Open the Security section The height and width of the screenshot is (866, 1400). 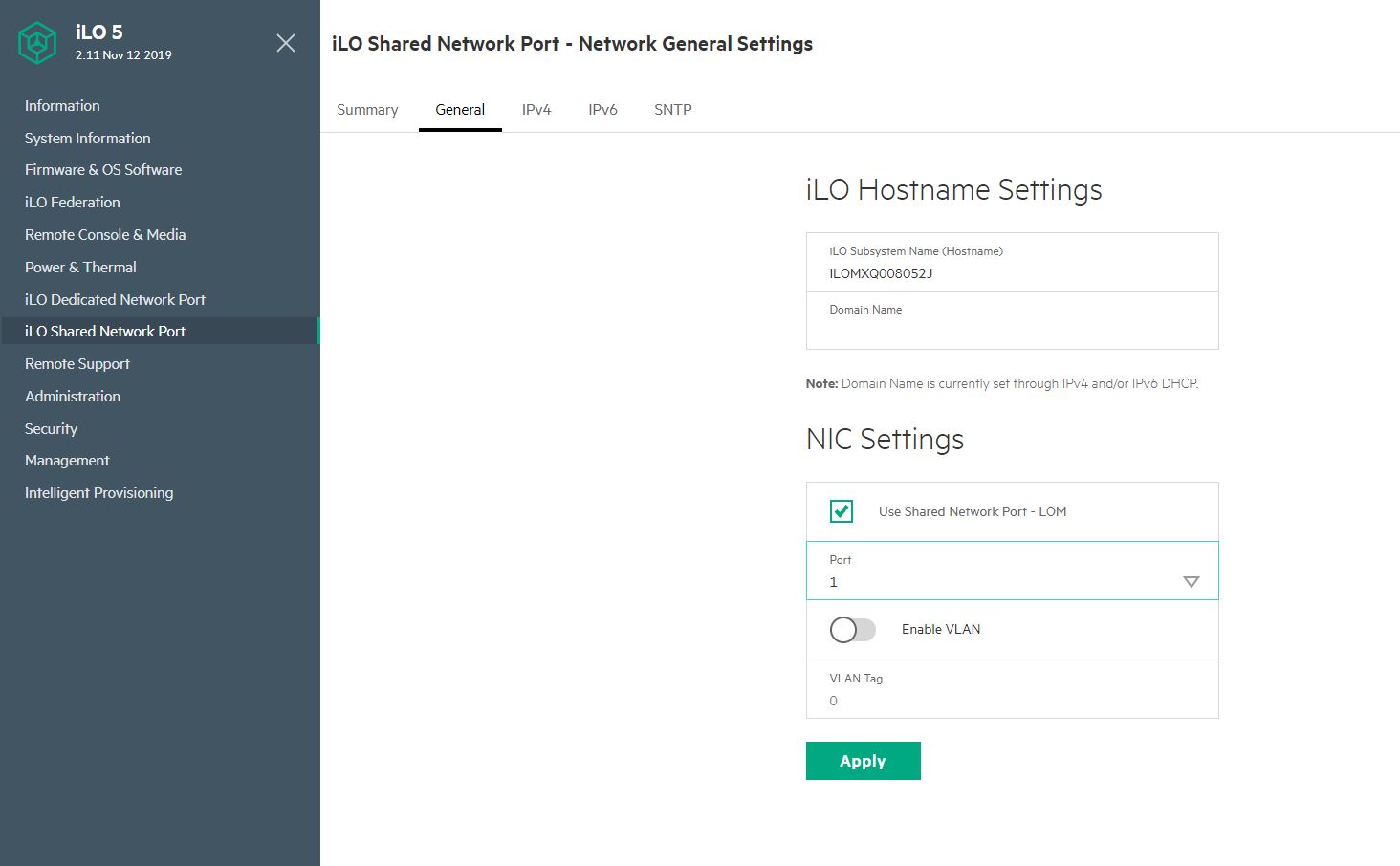click(51, 428)
